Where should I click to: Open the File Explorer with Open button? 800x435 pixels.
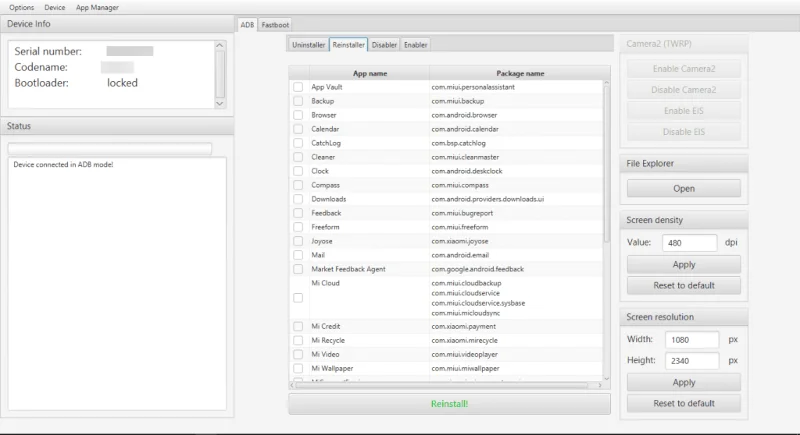[684, 189]
